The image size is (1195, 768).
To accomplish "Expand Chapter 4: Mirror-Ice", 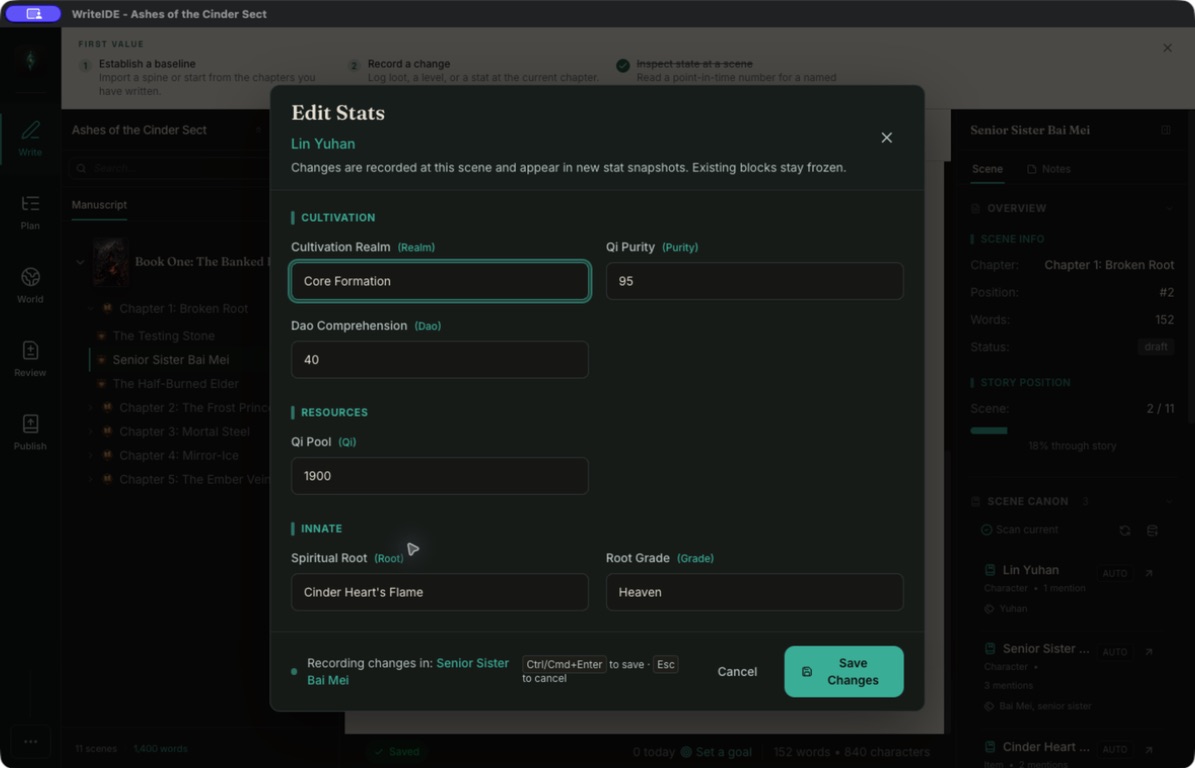I will pos(91,456).
